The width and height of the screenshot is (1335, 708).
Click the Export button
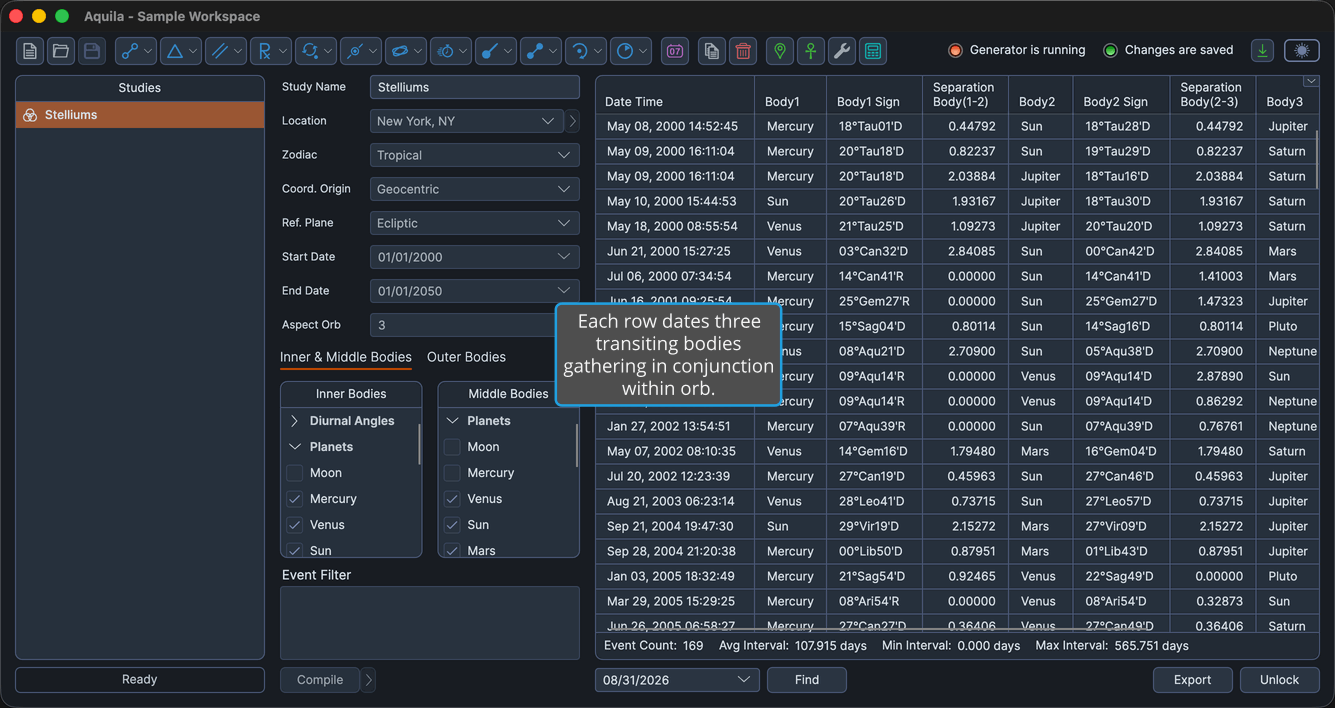click(x=1193, y=680)
